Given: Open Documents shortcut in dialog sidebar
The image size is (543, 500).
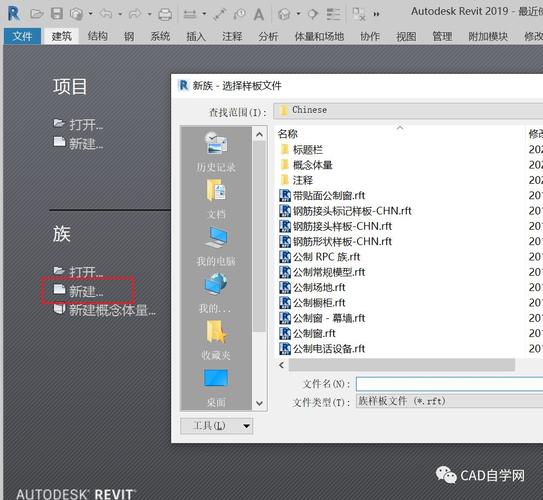Looking at the screenshot, I should click(x=216, y=199).
